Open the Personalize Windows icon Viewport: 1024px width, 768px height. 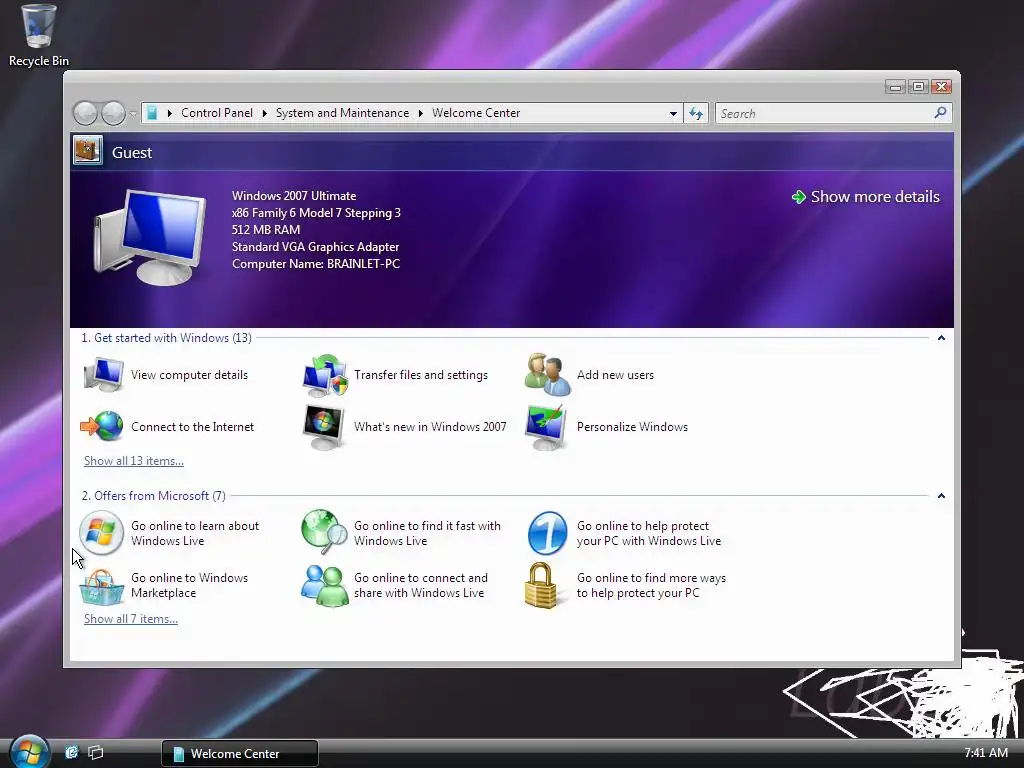(x=546, y=427)
